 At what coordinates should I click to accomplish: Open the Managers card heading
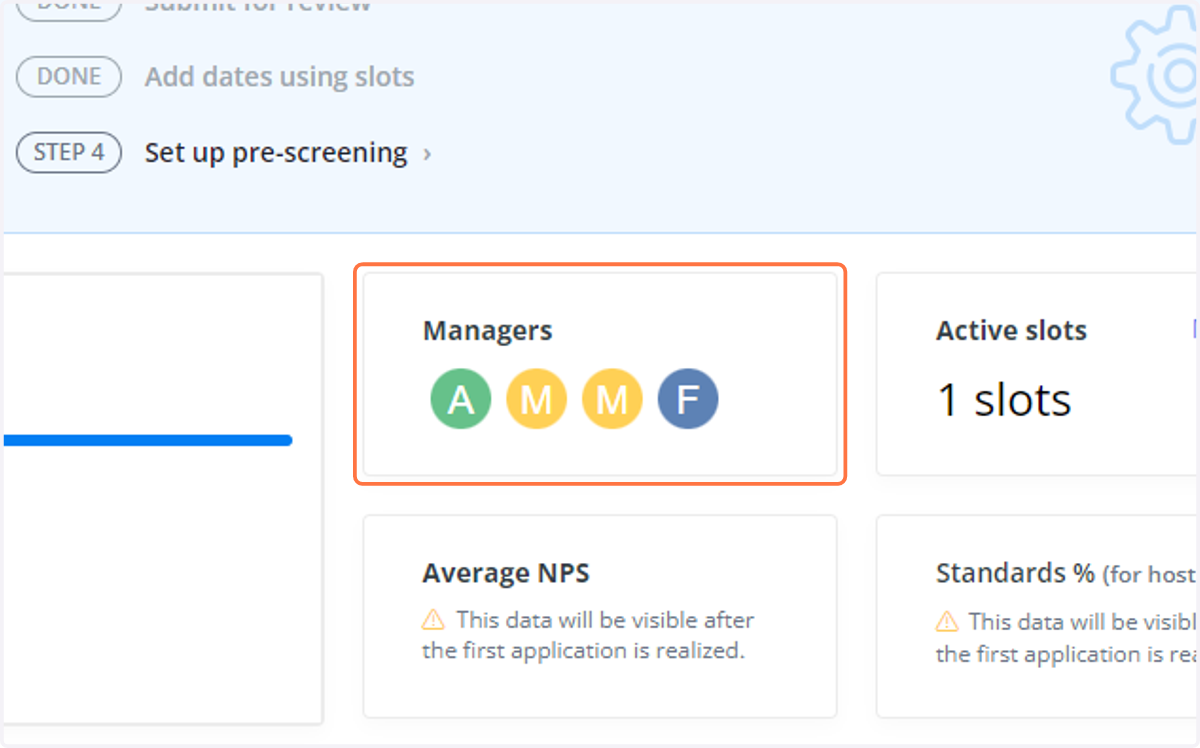coord(487,330)
